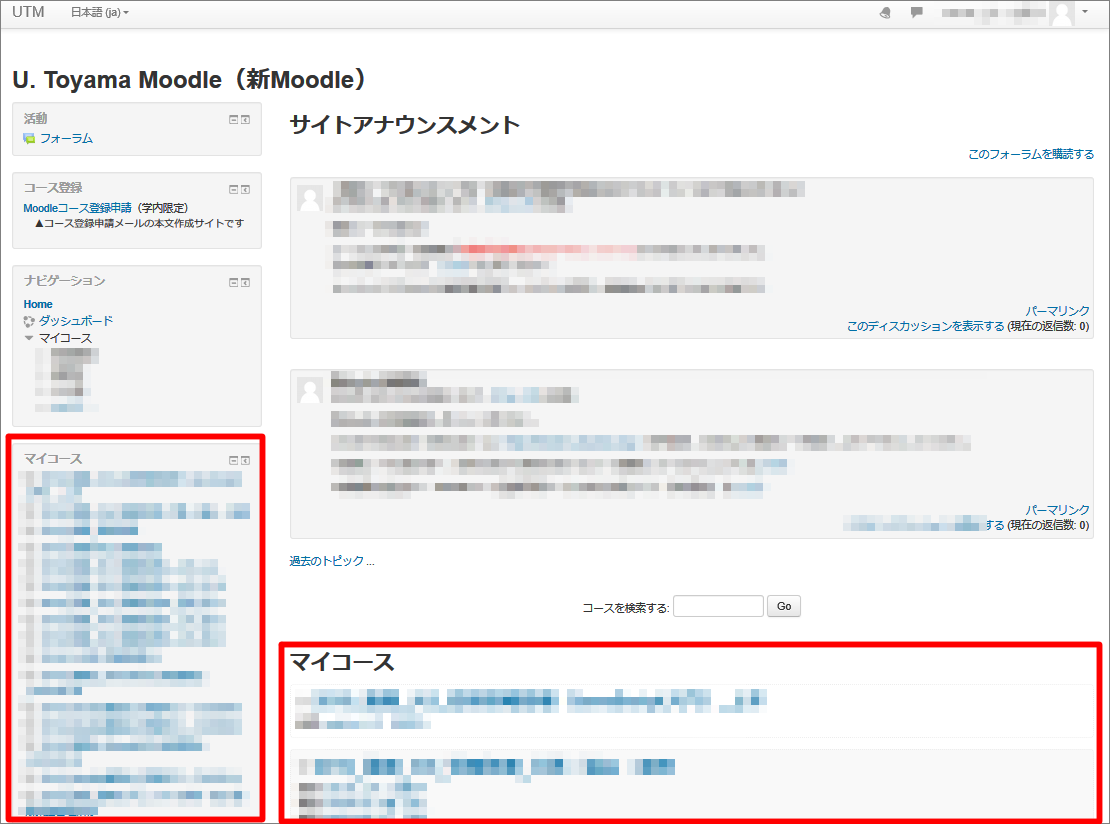This screenshot has height=824, width=1110.
Task: Hide the マイコース sidebar block
Action: [x=233, y=460]
